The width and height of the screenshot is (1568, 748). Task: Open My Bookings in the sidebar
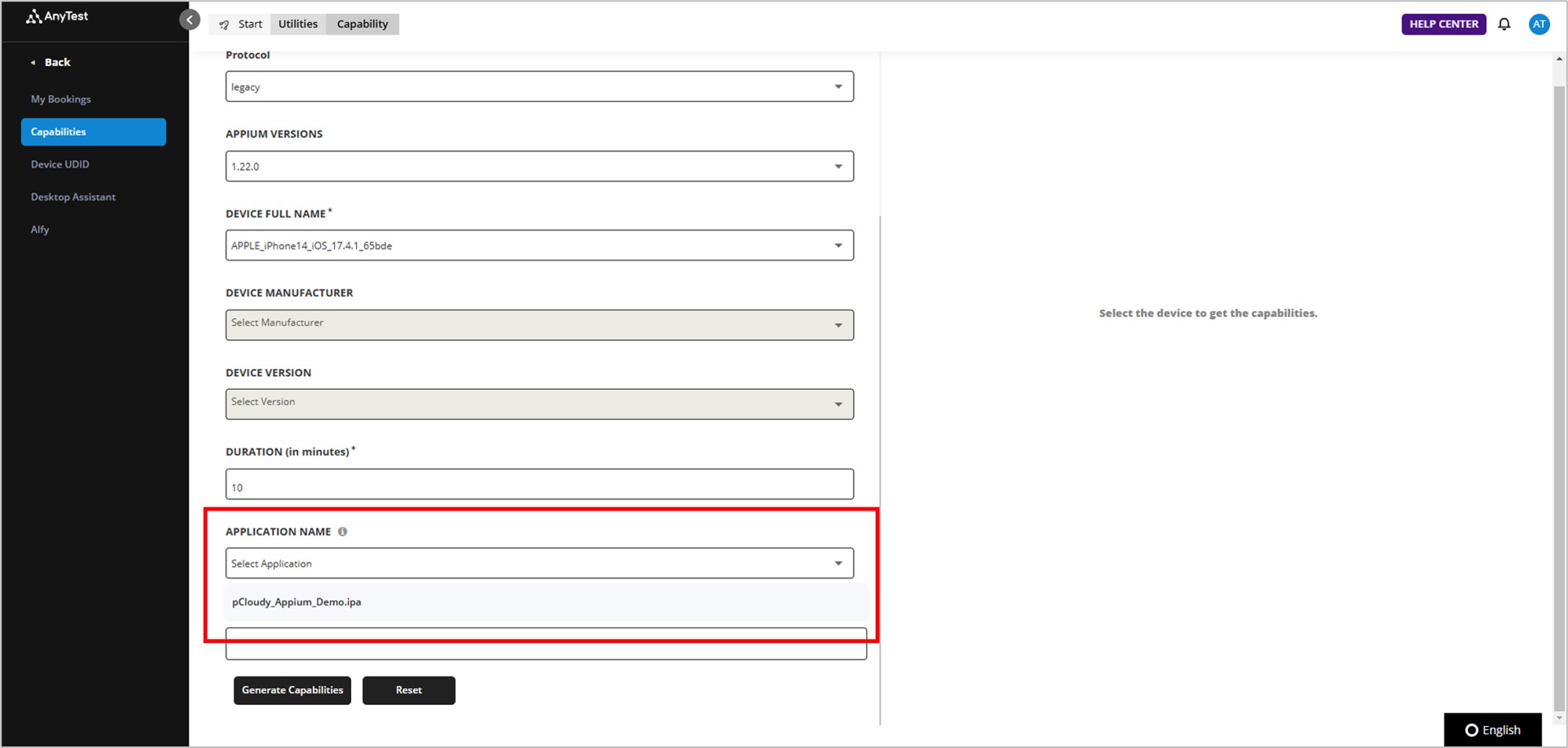click(61, 100)
